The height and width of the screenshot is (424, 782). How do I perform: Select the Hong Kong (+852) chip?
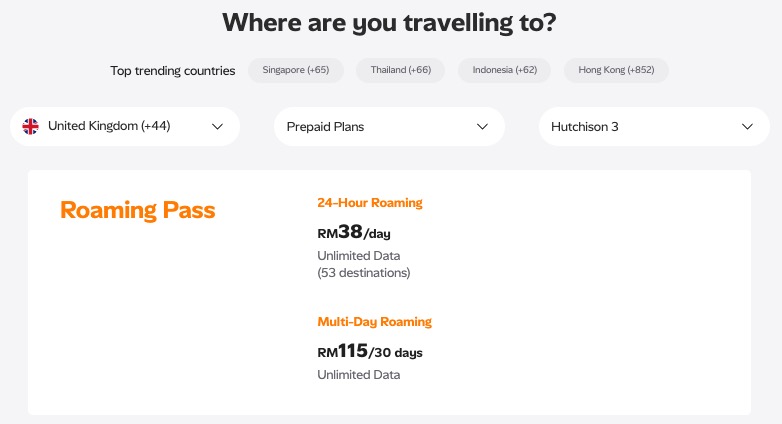[x=616, y=70]
